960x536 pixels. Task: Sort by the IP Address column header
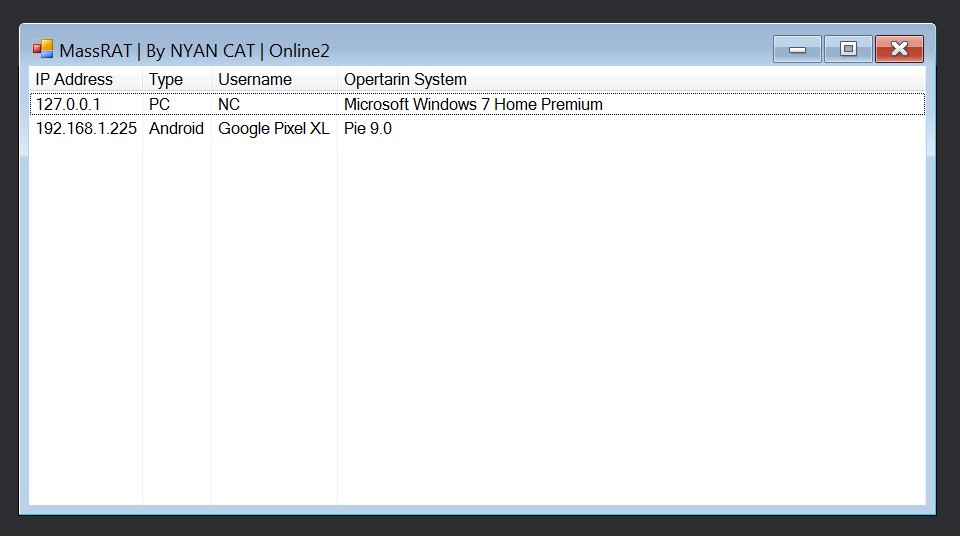(x=86, y=80)
